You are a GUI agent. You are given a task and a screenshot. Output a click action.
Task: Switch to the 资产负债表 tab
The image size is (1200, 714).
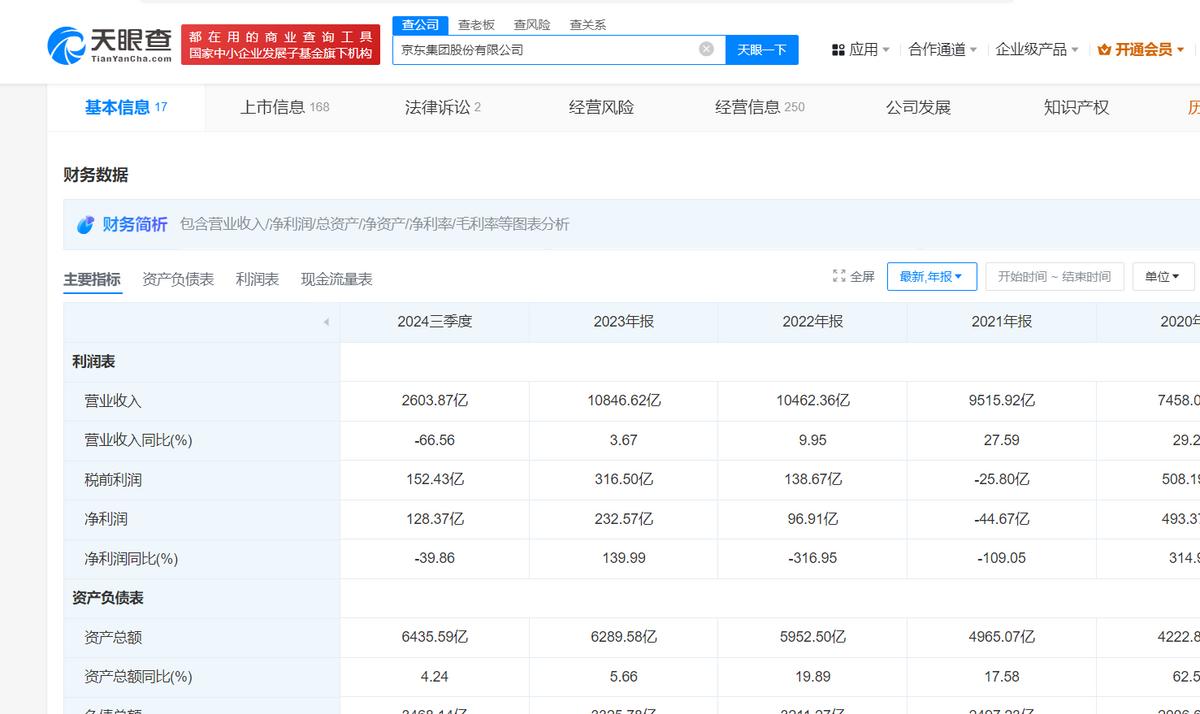pos(178,279)
